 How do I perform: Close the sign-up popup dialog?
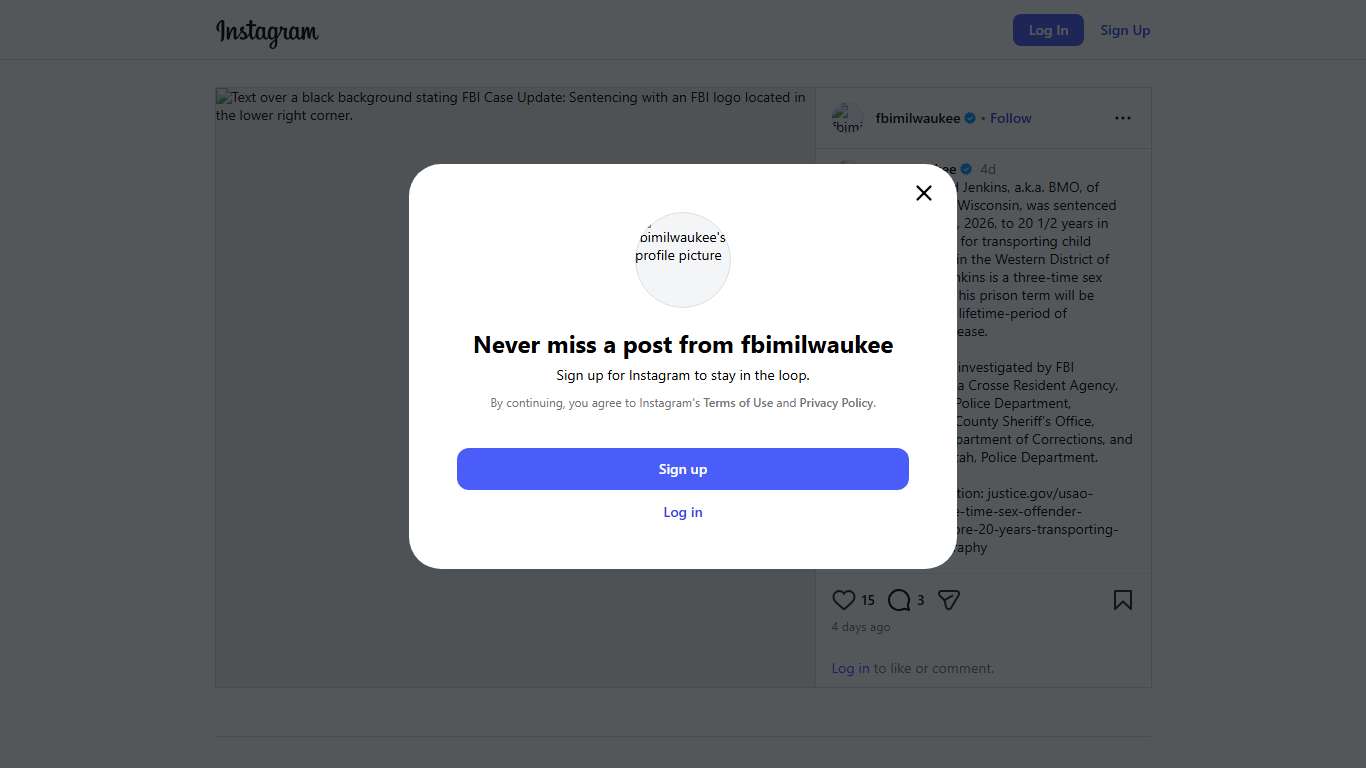tap(924, 193)
